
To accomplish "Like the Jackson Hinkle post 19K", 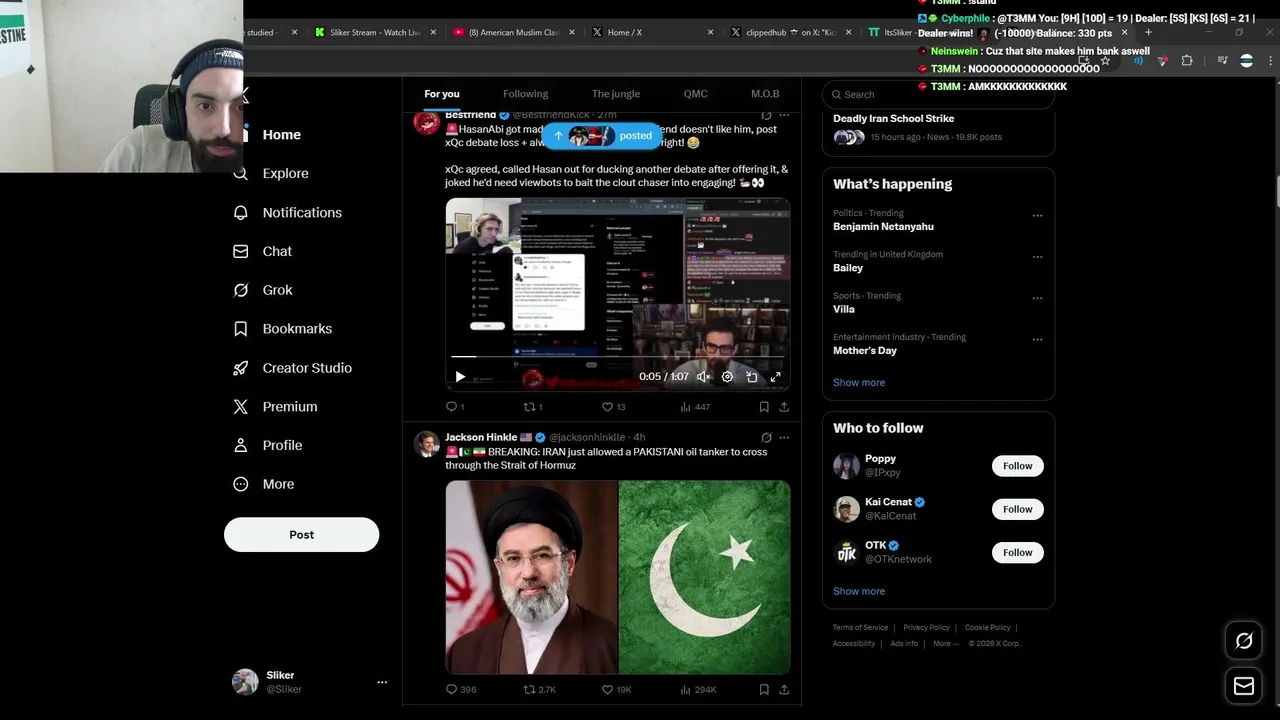I will pos(616,689).
